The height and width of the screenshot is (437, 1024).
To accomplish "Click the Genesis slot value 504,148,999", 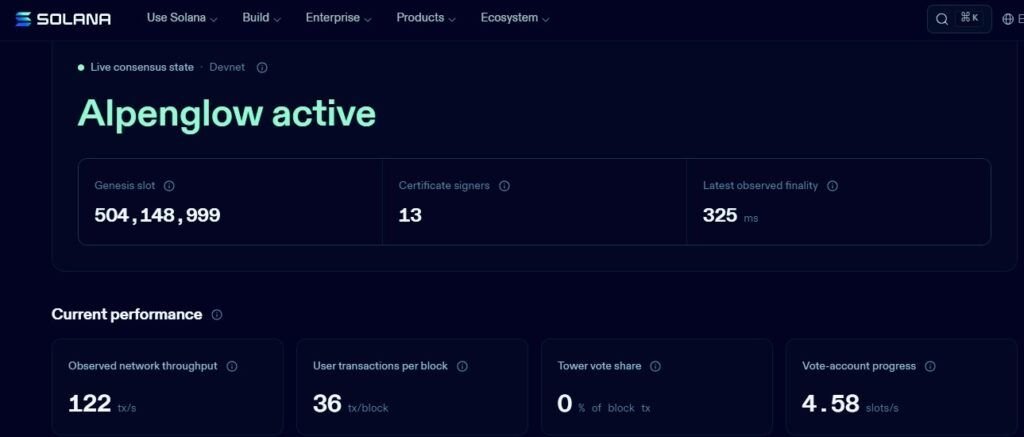I will coord(157,215).
